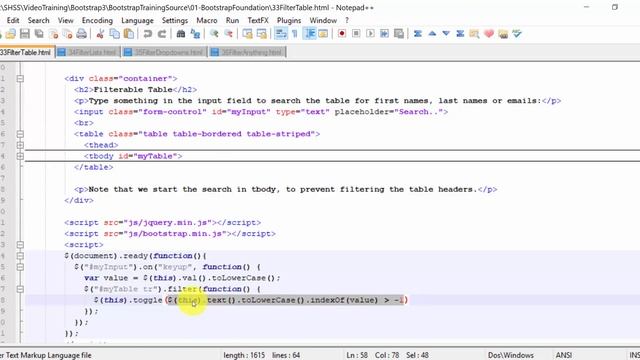
Task: Open the Encoding menu
Action: (x=97, y=20)
